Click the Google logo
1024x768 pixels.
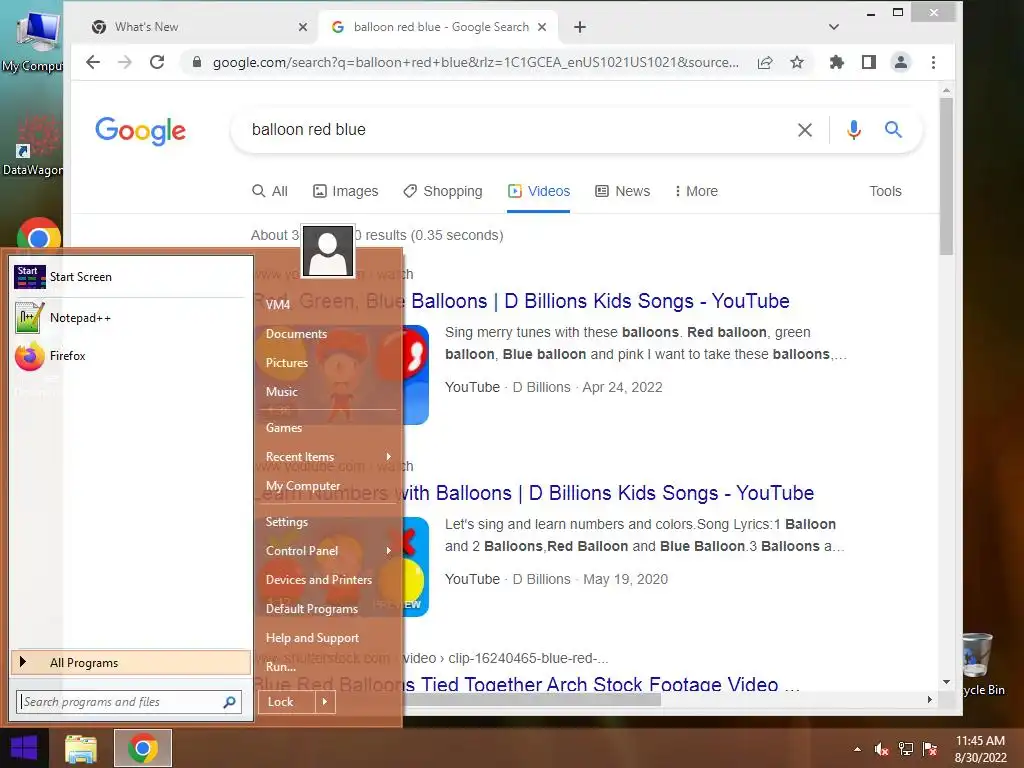click(140, 131)
